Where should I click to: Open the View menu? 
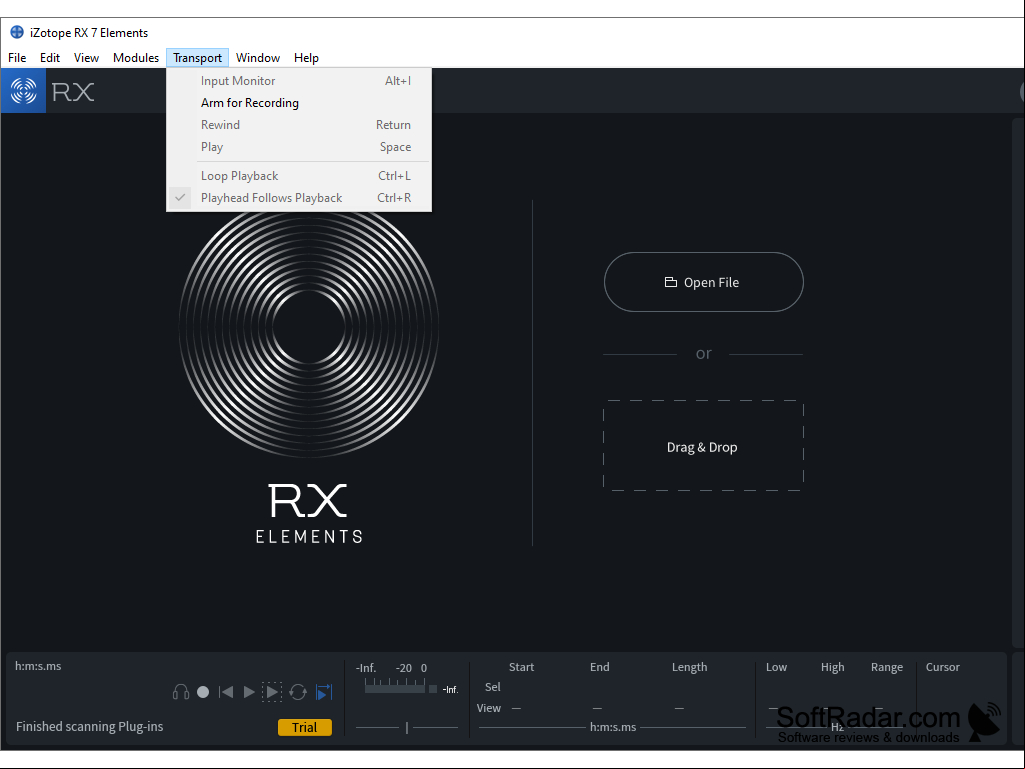coord(86,58)
